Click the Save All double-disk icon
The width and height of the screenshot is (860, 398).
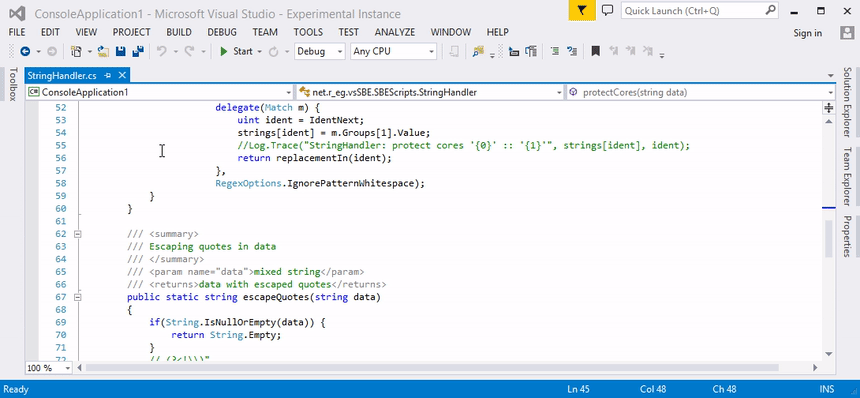(x=138, y=51)
